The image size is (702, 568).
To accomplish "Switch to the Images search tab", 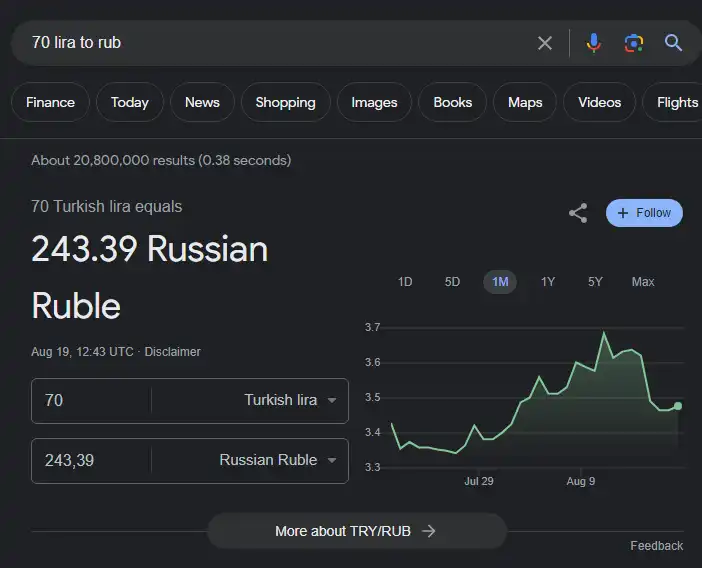I will click(374, 102).
